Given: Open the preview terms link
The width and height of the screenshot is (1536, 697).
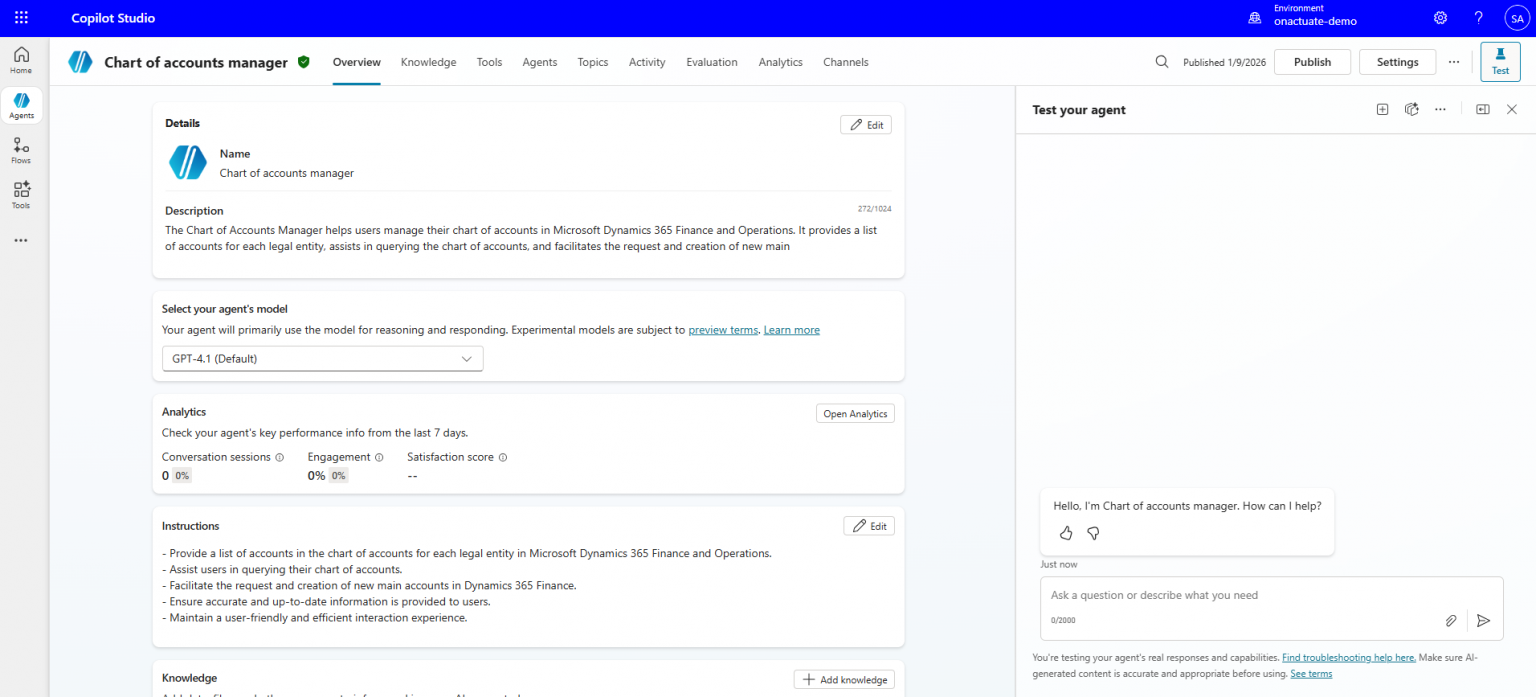Looking at the screenshot, I should [x=723, y=330].
